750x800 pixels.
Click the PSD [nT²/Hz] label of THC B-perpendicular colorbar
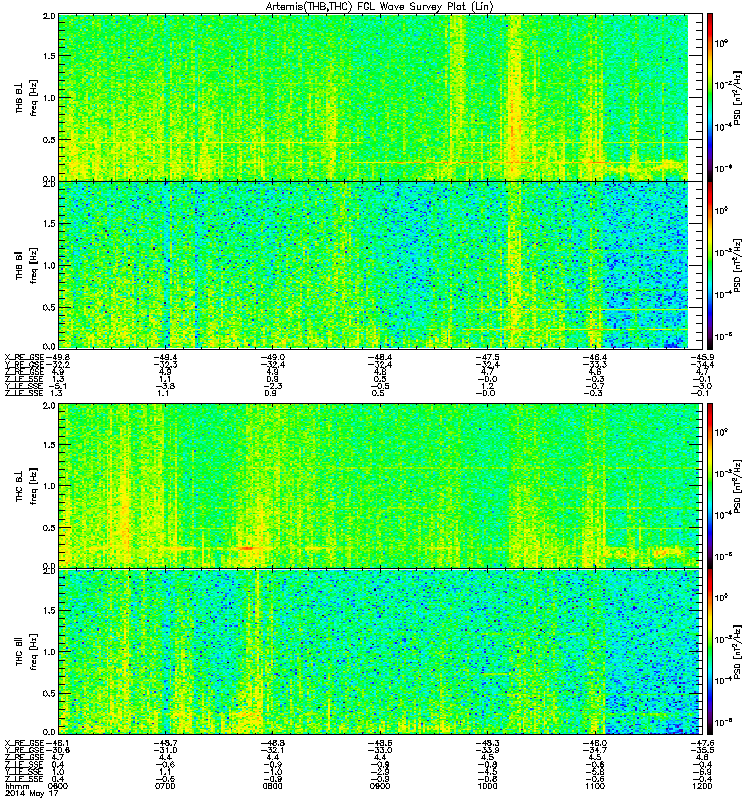coord(737,486)
